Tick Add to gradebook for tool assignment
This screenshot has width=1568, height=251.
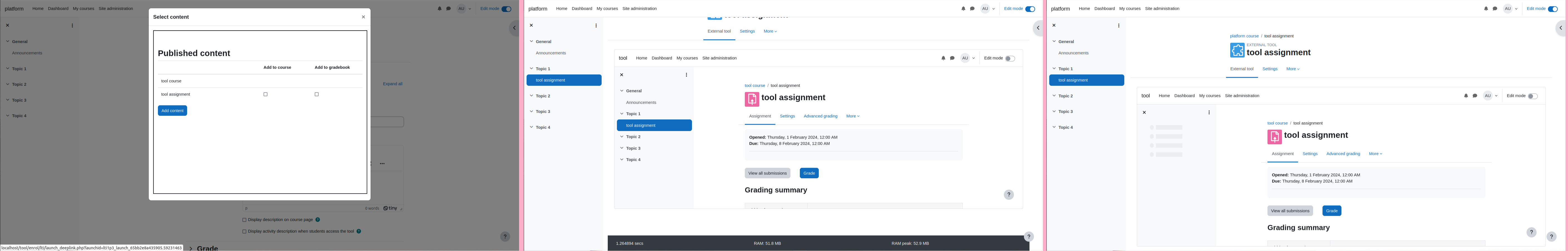click(317, 94)
